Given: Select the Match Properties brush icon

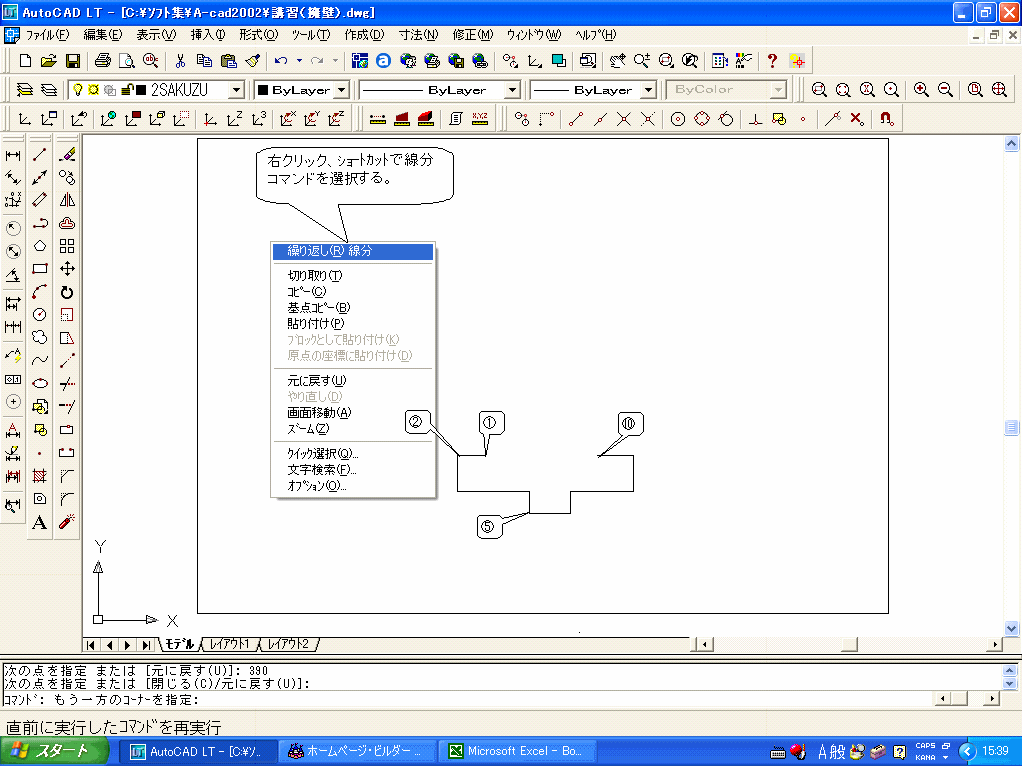Looking at the screenshot, I should (252, 61).
